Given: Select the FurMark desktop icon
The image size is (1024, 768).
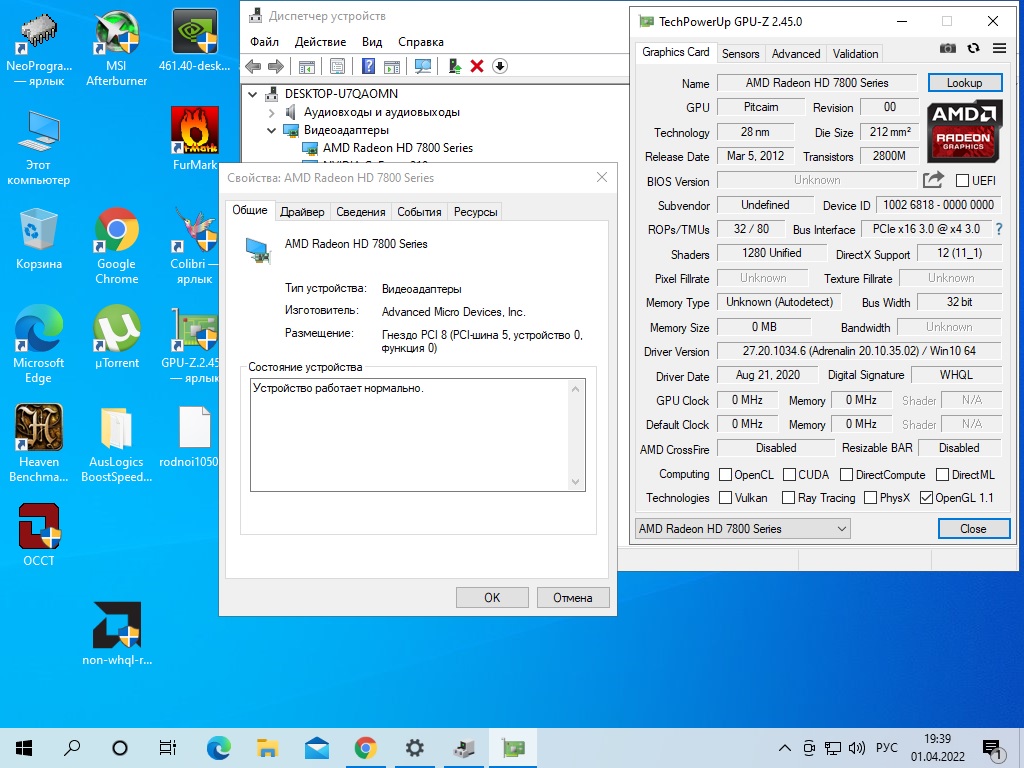Looking at the screenshot, I should coord(194,138).
